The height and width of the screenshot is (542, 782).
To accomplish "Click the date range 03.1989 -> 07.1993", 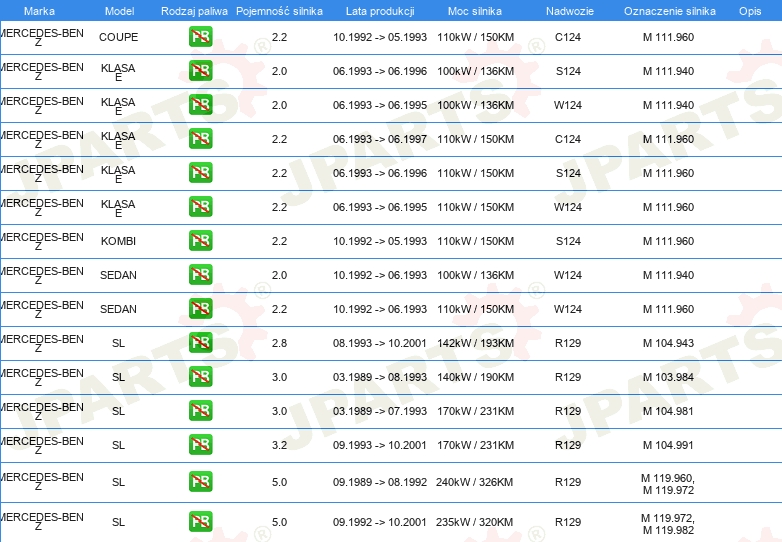I will coord(380,411).
